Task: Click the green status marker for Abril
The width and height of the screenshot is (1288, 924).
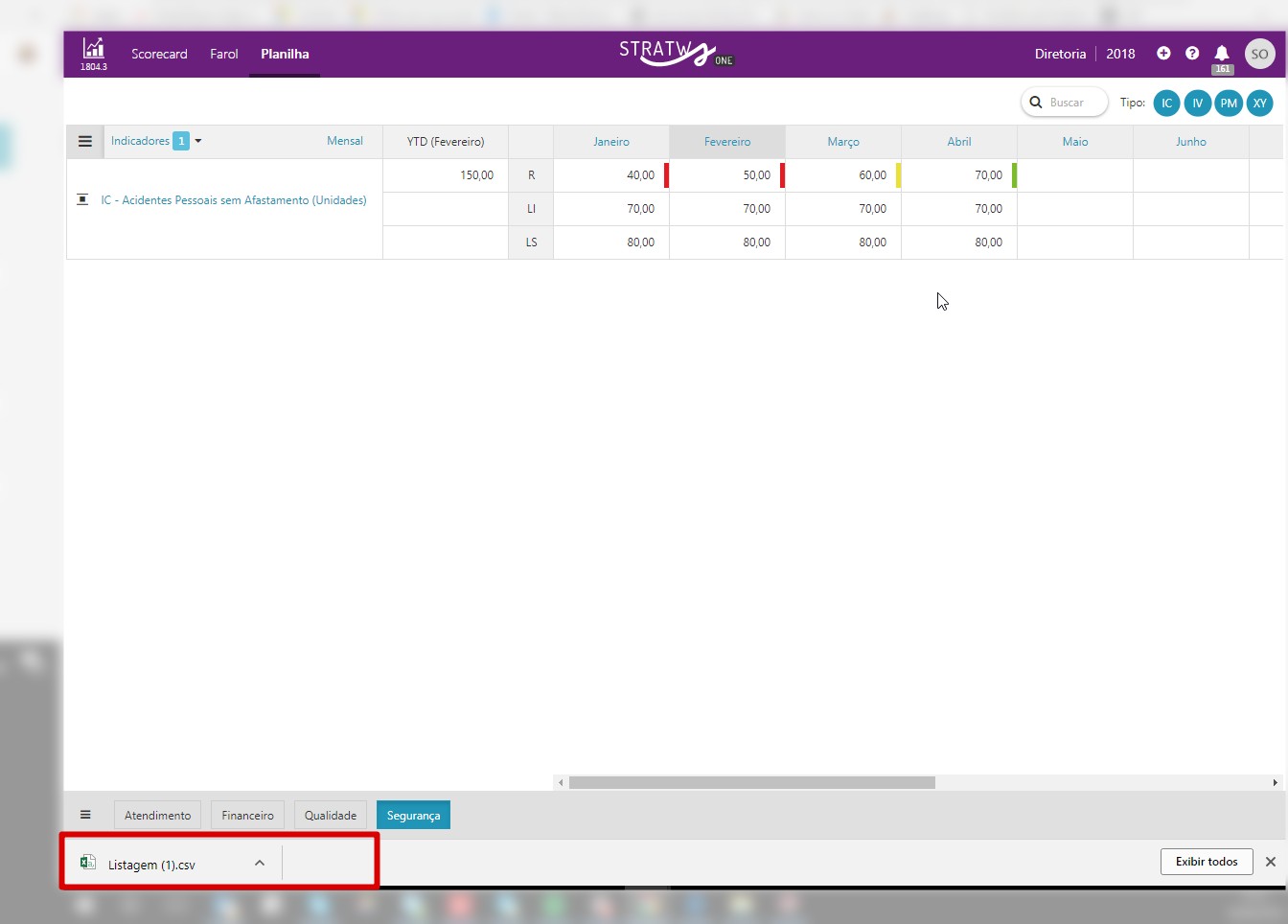Action: [x=1014, y=175]
